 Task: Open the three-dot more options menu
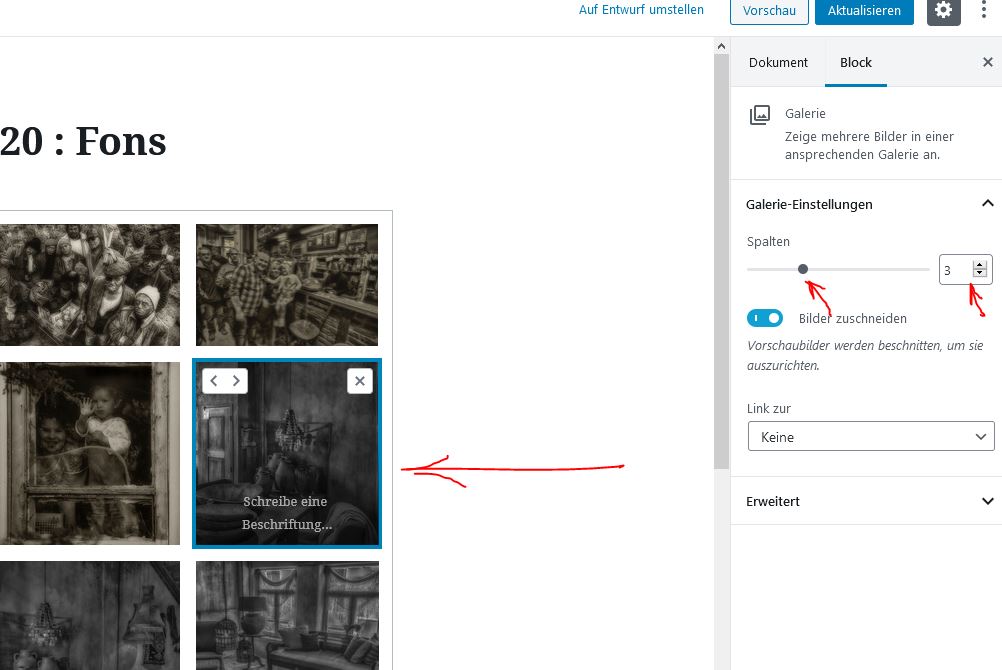point(985,11)
